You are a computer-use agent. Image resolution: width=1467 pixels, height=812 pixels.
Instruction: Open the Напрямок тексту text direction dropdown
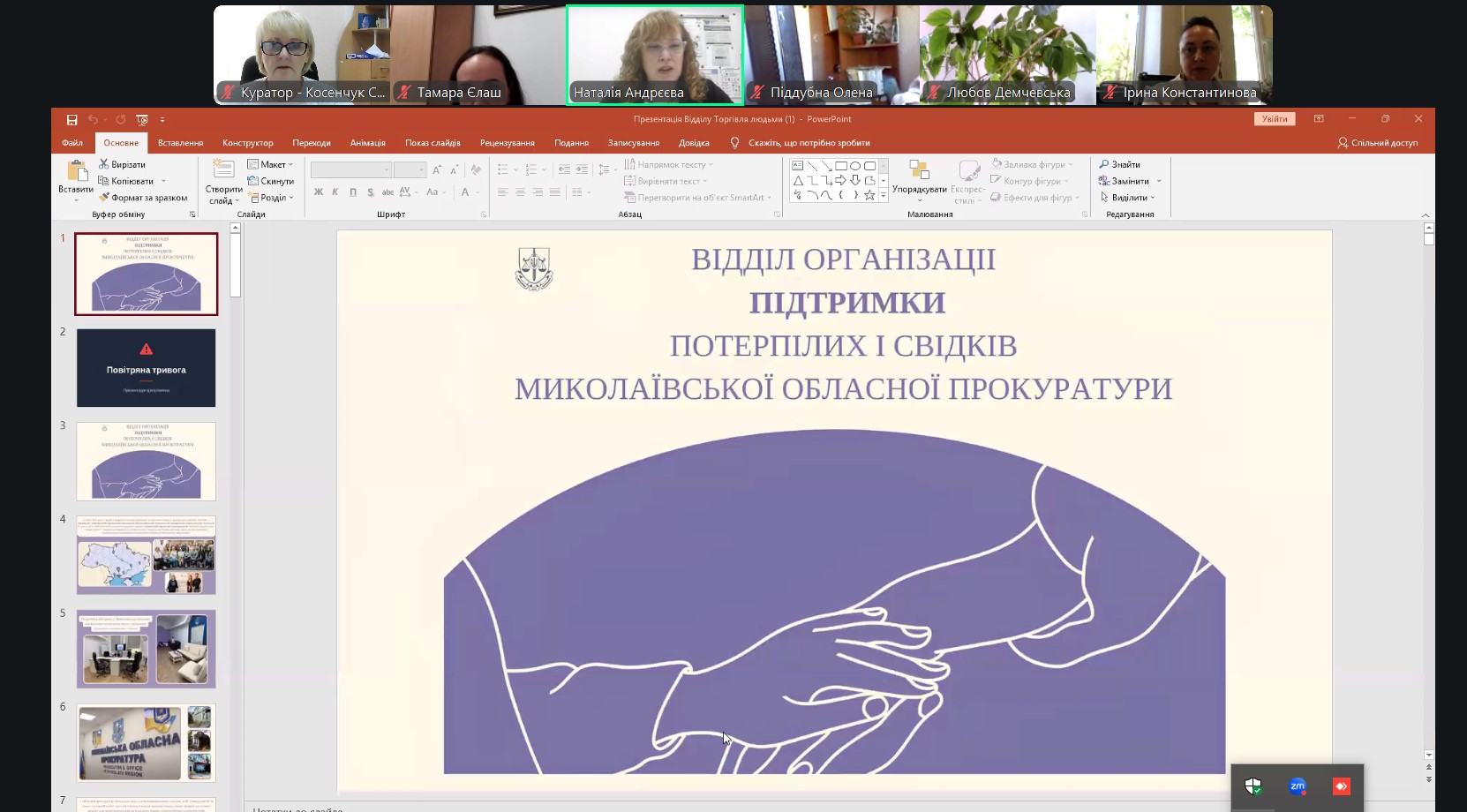[669, 164]
